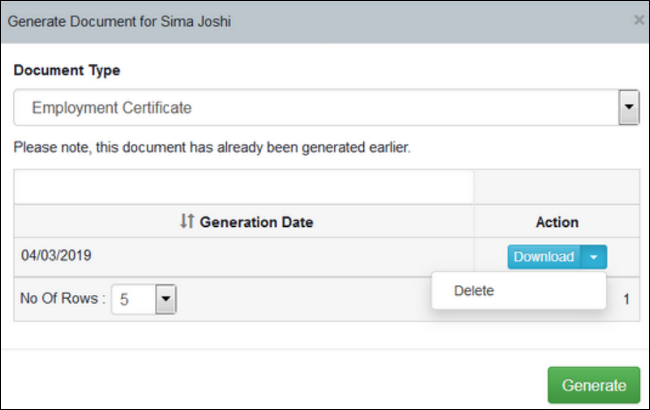Open the No Of Rows value box
Screen dimensions: 650x410
(x=133, y=299)
